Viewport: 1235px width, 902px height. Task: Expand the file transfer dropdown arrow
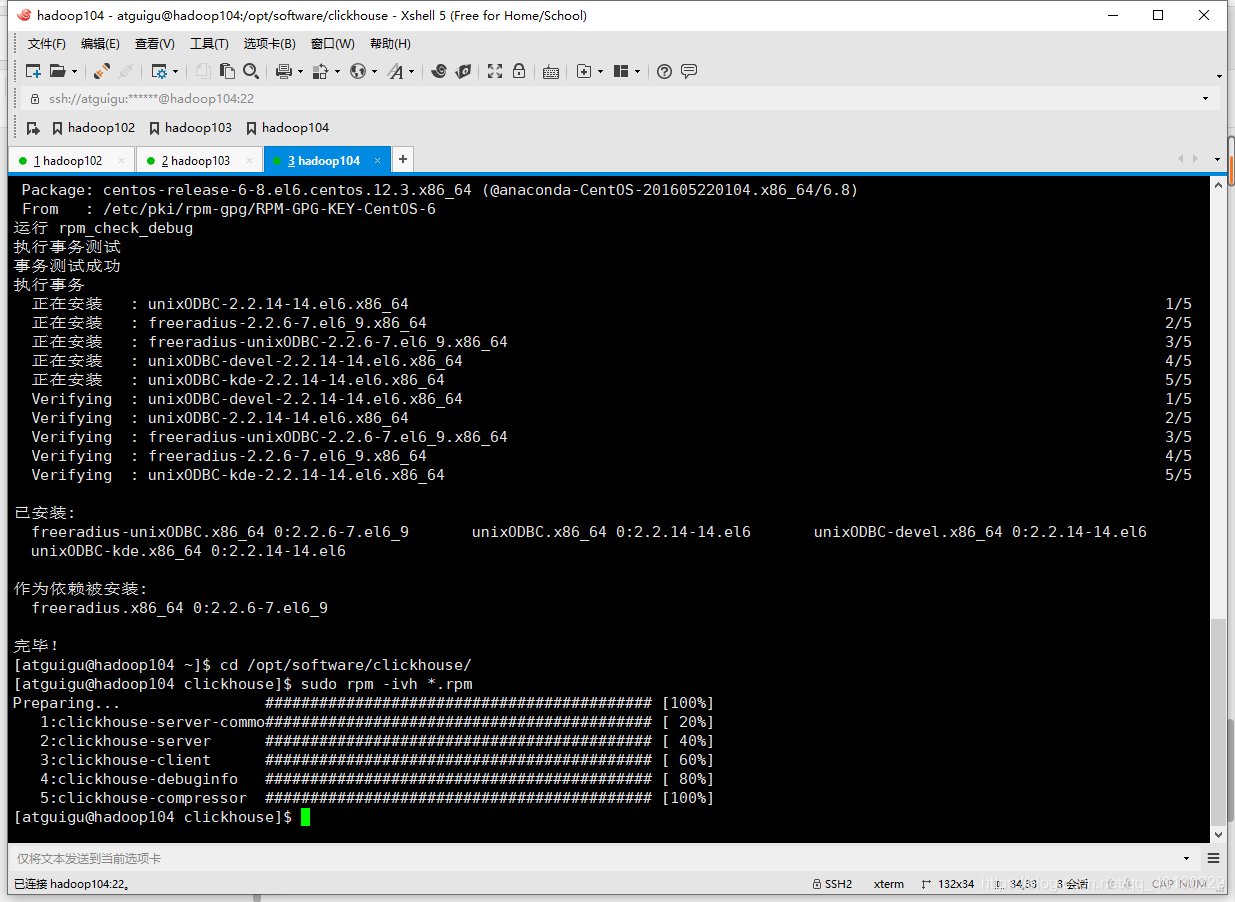pyautogui.click(x=337, y=72)
